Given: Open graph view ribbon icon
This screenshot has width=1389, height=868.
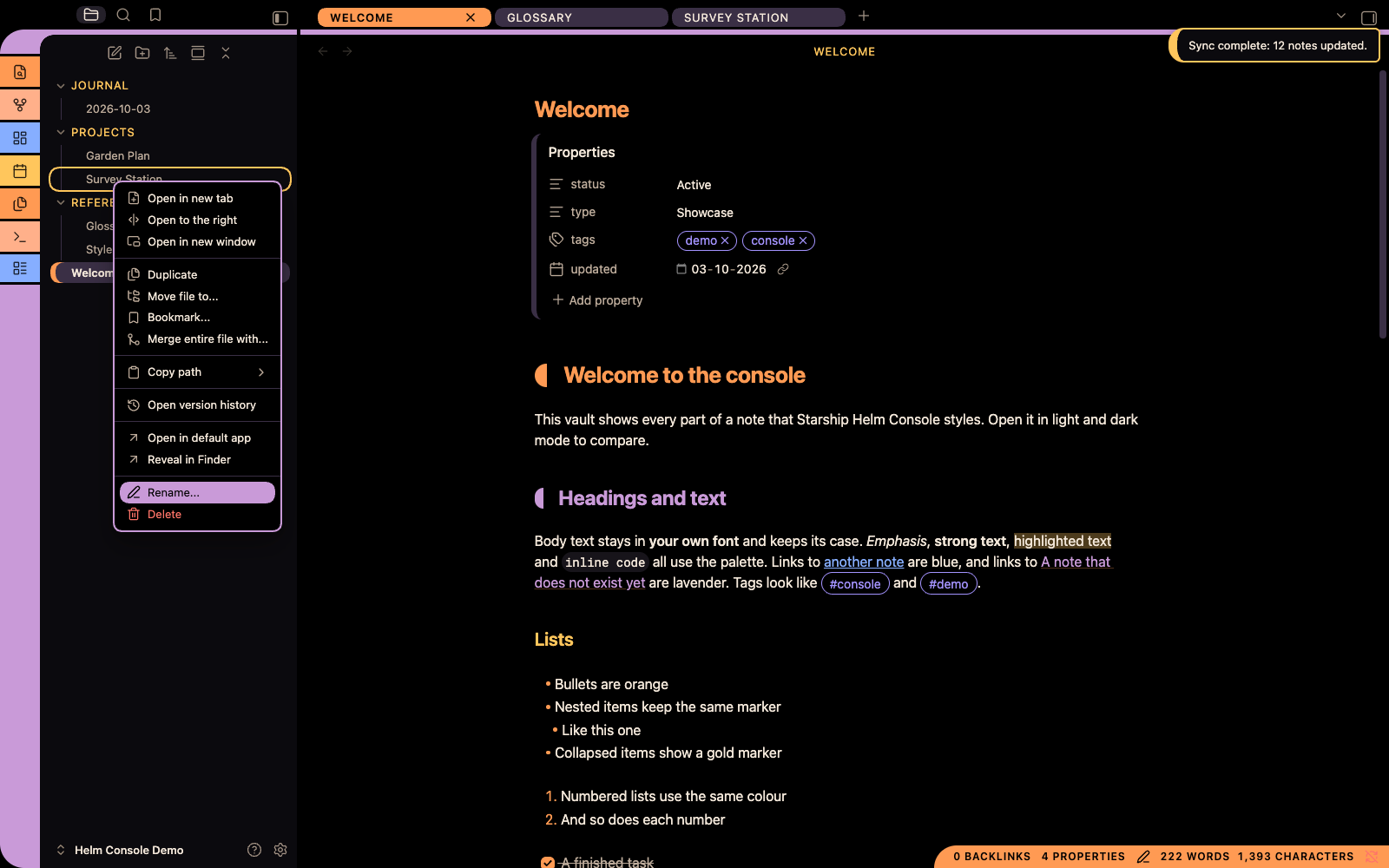Looking at the screenshot, I should 20,105.
